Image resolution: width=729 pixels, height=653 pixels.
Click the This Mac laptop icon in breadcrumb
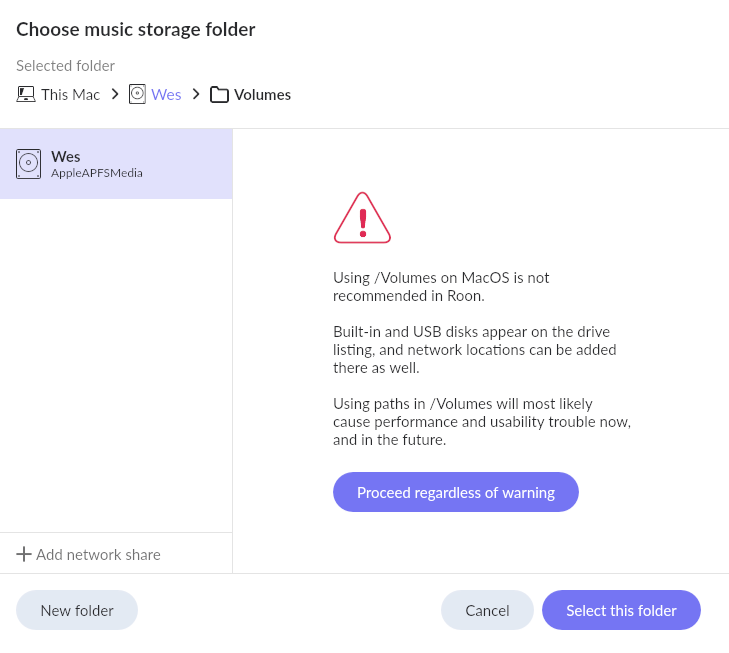pyautogui.click(x=26, y=94)
